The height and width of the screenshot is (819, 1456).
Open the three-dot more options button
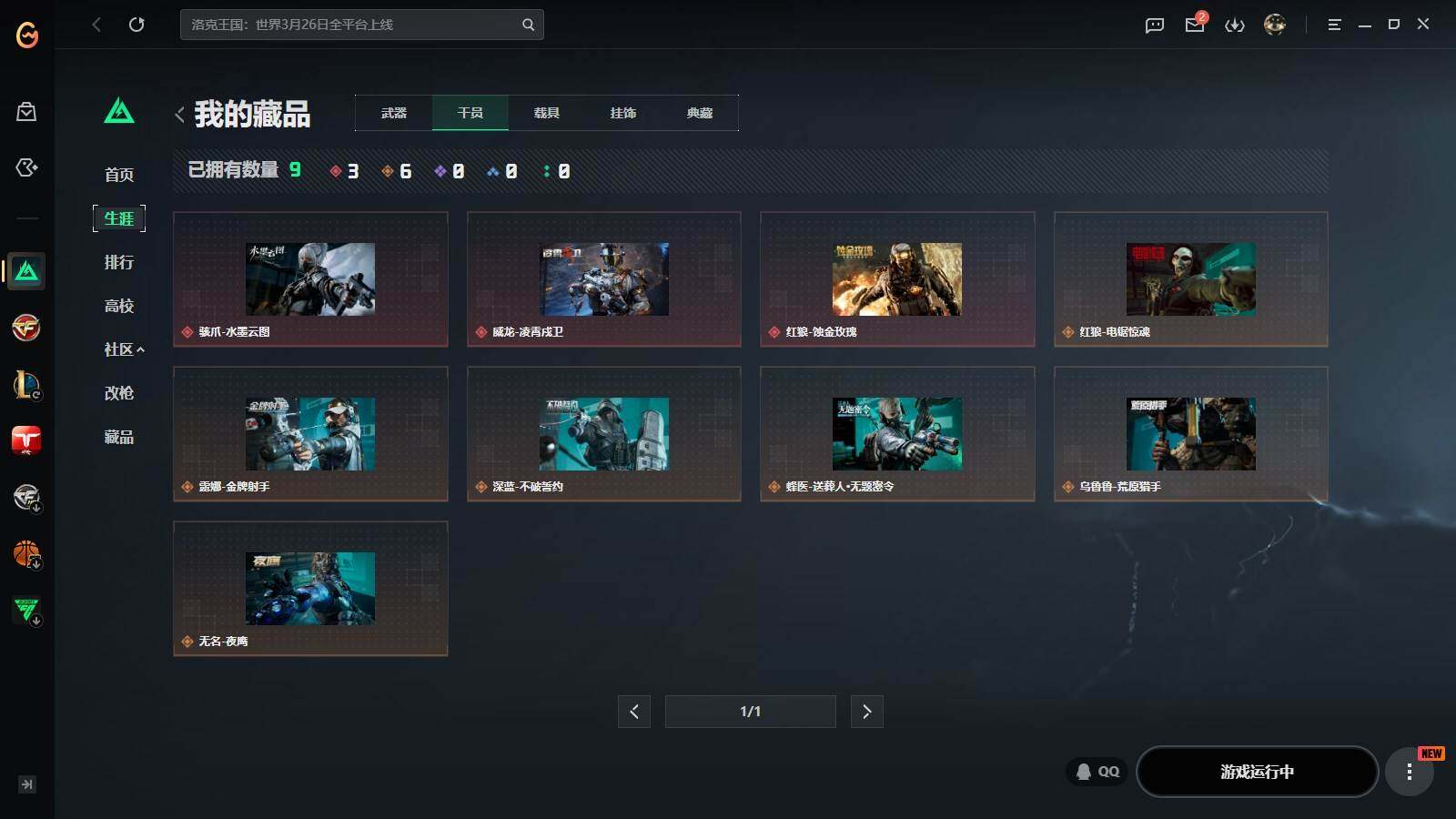1410,772
